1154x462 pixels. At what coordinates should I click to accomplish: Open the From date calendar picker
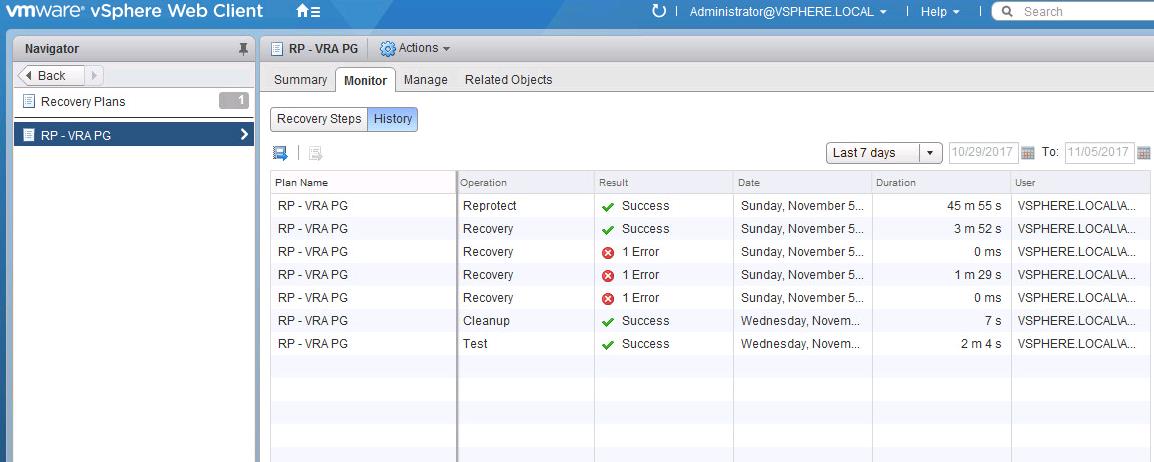[x=1028, y=153]
